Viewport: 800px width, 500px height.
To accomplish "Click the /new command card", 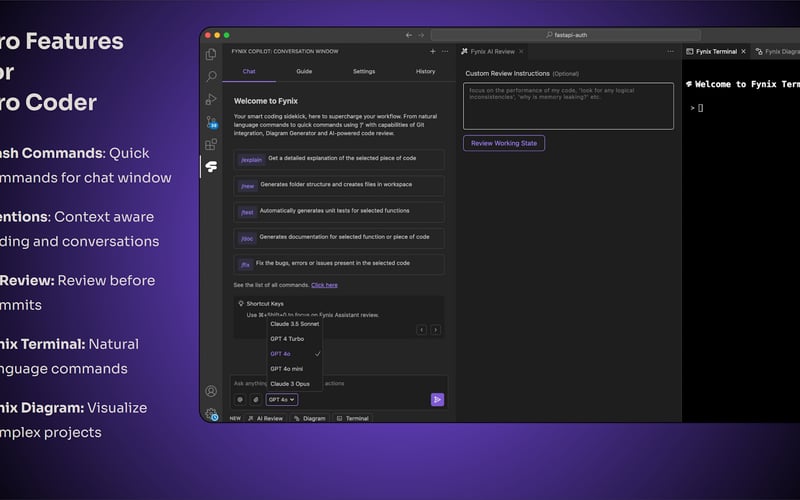I will point(339,186).
